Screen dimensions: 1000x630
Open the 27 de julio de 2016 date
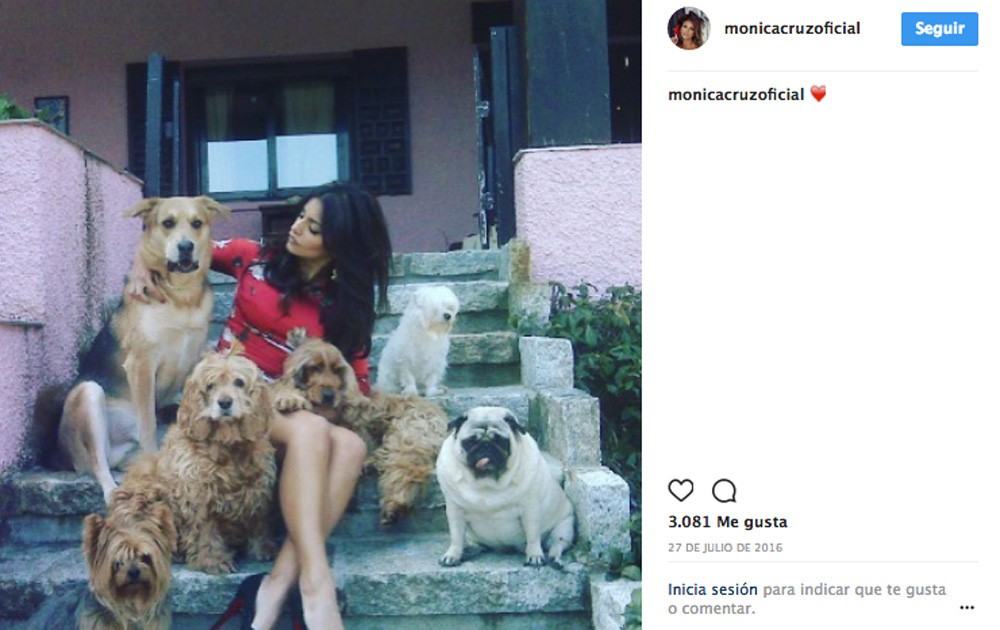tap(724, 547)
